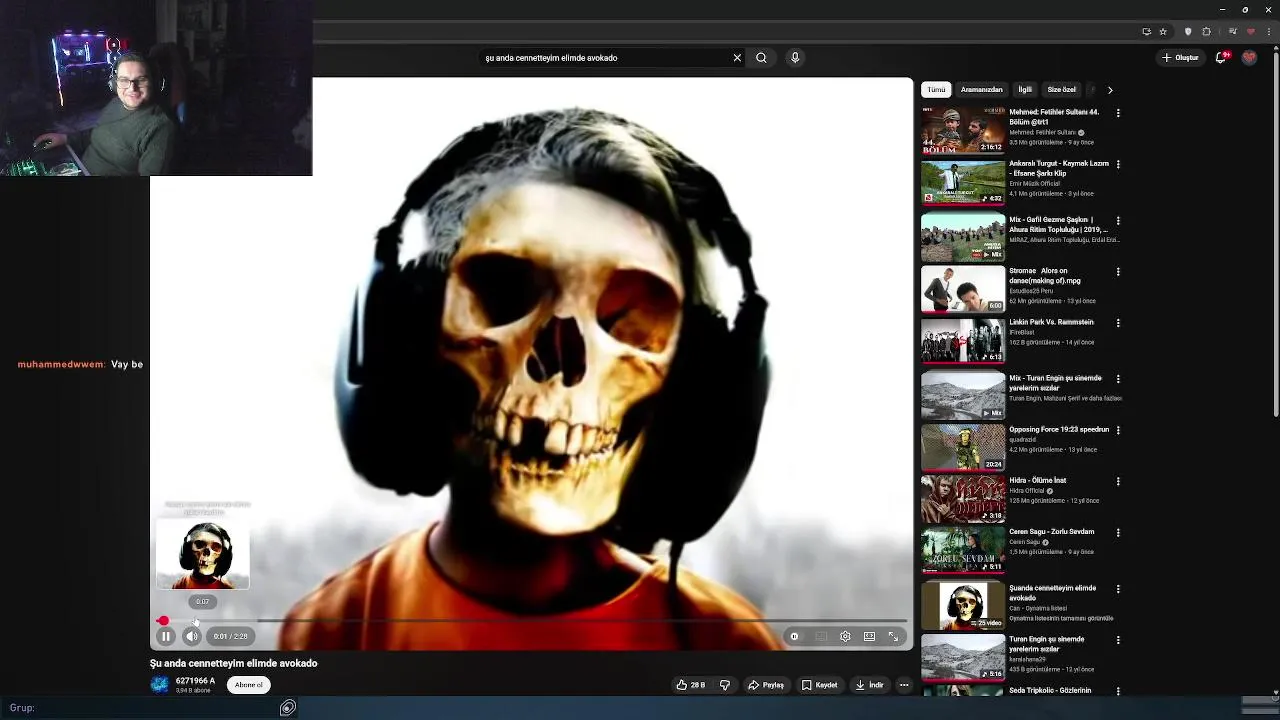Screen dimensions: 1280x720
Task: Select the Tümü filter chip
Action: coord(936,90)
